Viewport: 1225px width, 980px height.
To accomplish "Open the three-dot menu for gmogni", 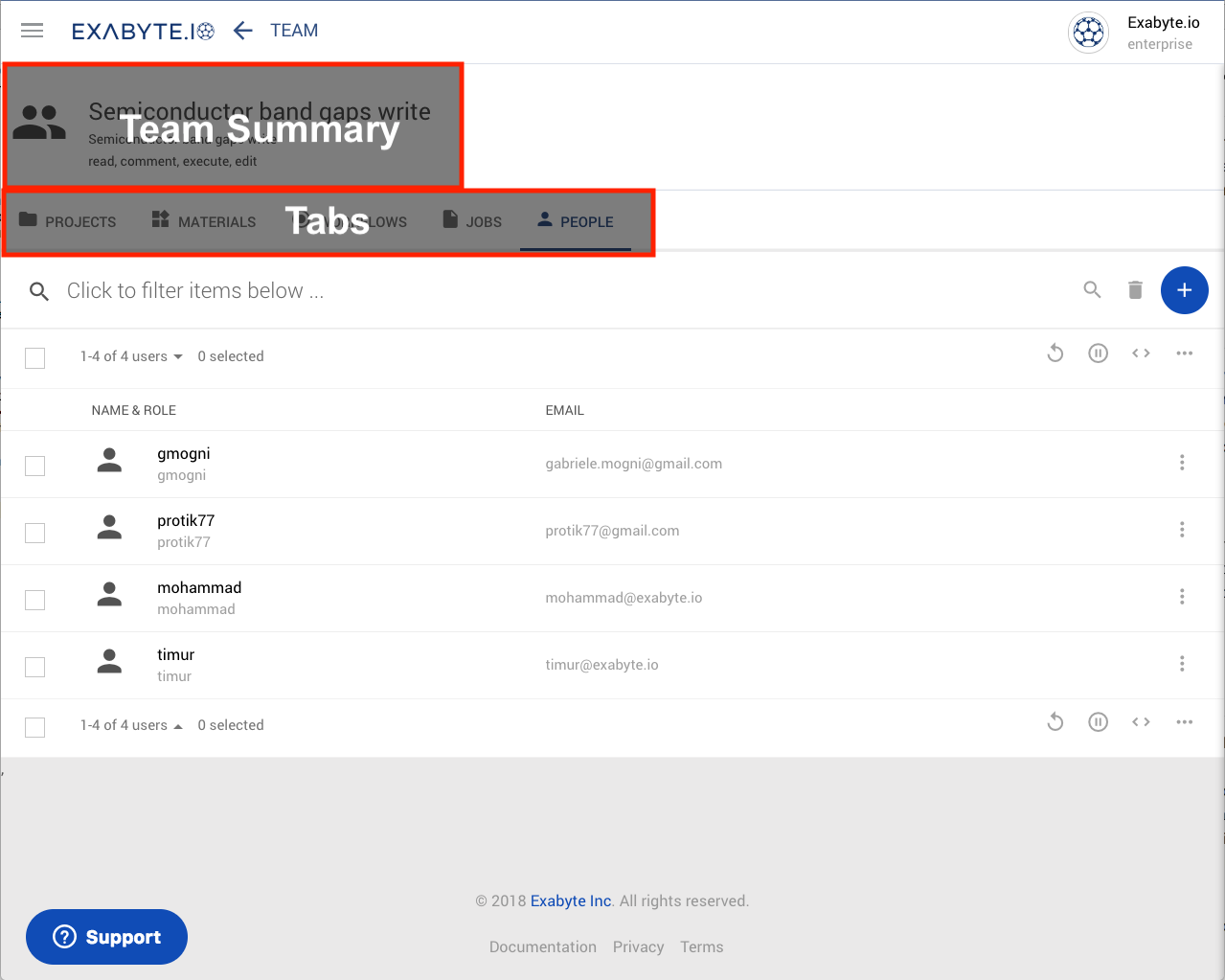I will click(1182, 463).
